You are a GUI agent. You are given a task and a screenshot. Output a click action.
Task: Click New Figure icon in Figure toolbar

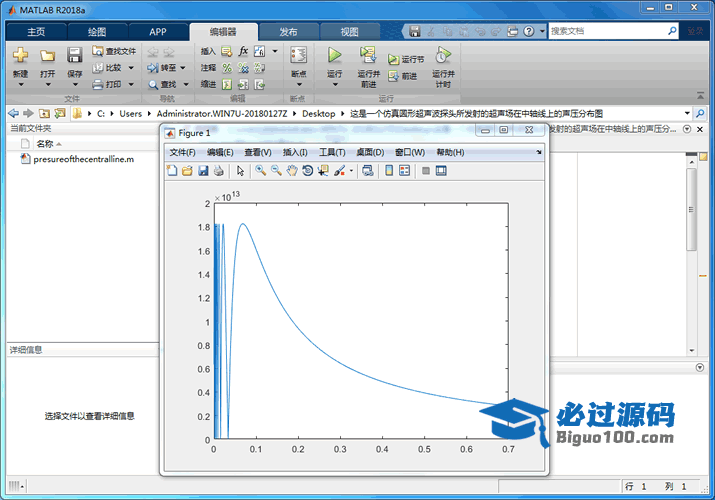pos(172,171)
